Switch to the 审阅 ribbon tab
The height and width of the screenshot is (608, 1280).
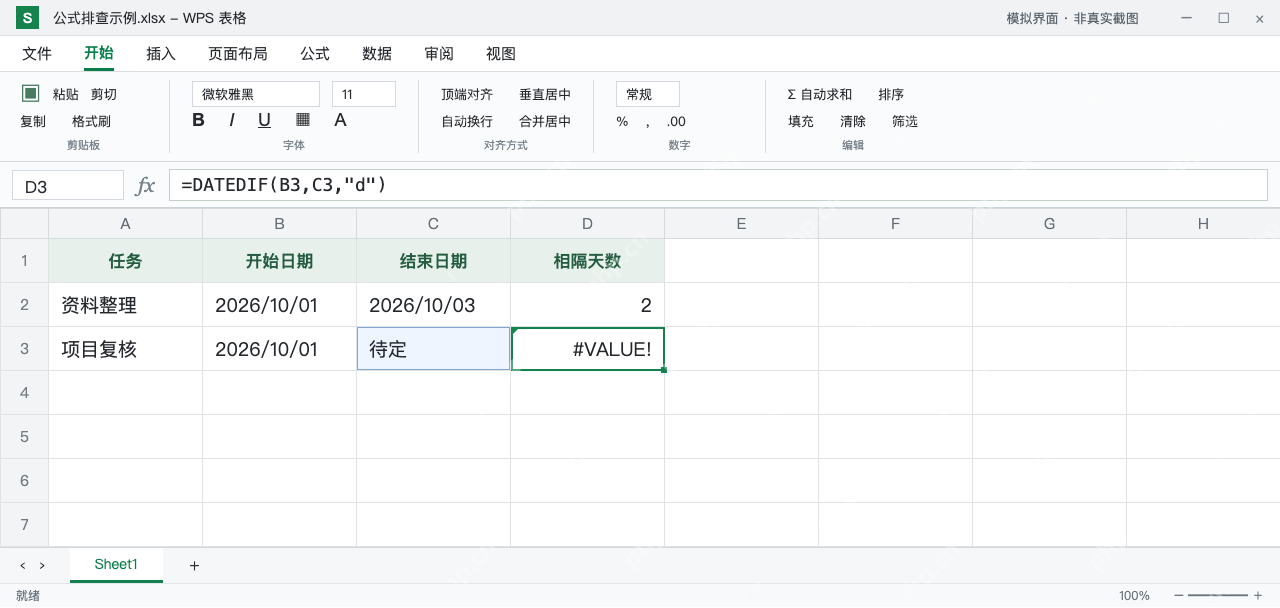pyautogui.click(x=439, y=54)
